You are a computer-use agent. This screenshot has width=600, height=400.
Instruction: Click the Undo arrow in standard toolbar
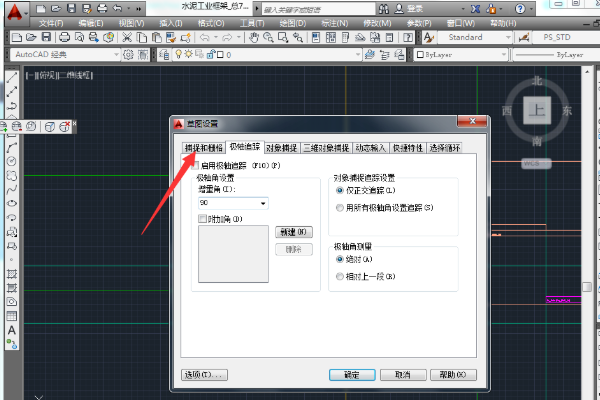point(205,37)
